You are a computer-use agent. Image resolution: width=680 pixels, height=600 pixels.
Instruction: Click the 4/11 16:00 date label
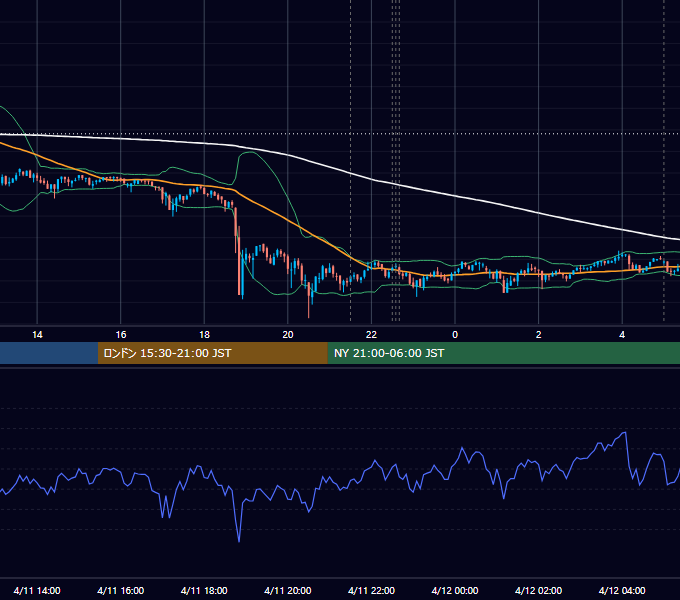121,590
